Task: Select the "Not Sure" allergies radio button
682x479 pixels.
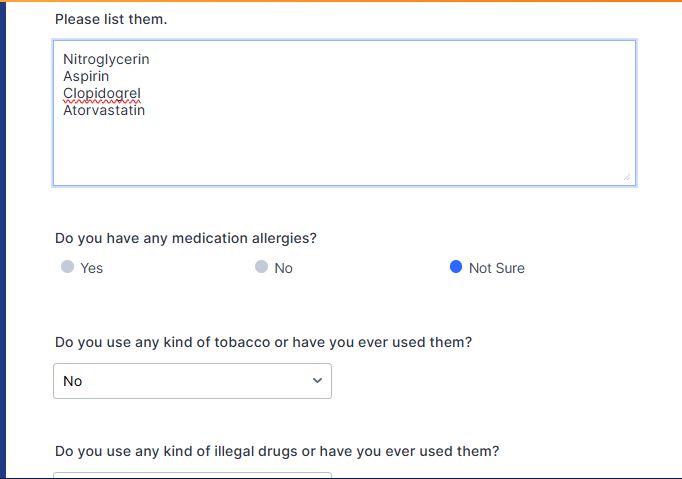Action: (x=456, y=267)
